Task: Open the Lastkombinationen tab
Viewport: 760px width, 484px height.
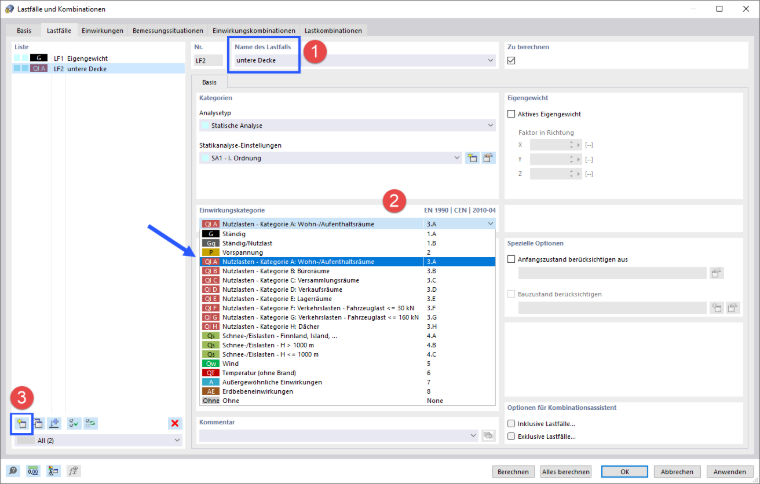Action: pyautogui.click(x=333, y=31)
